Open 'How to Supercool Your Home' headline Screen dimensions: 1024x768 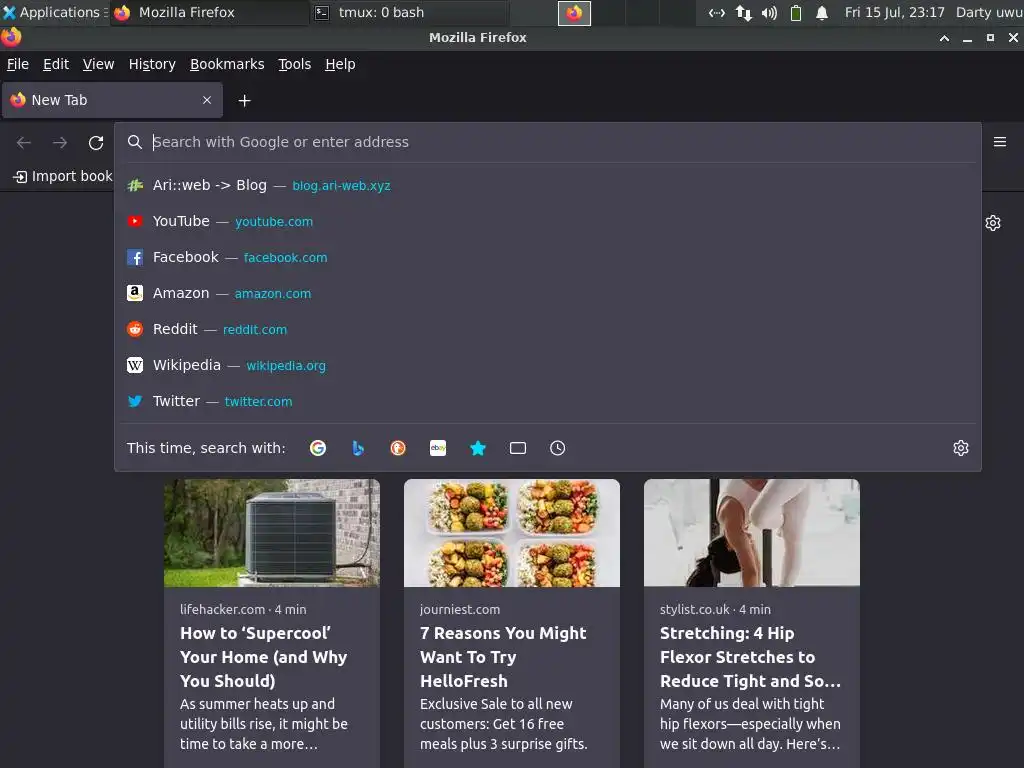(x=264, y=657)
